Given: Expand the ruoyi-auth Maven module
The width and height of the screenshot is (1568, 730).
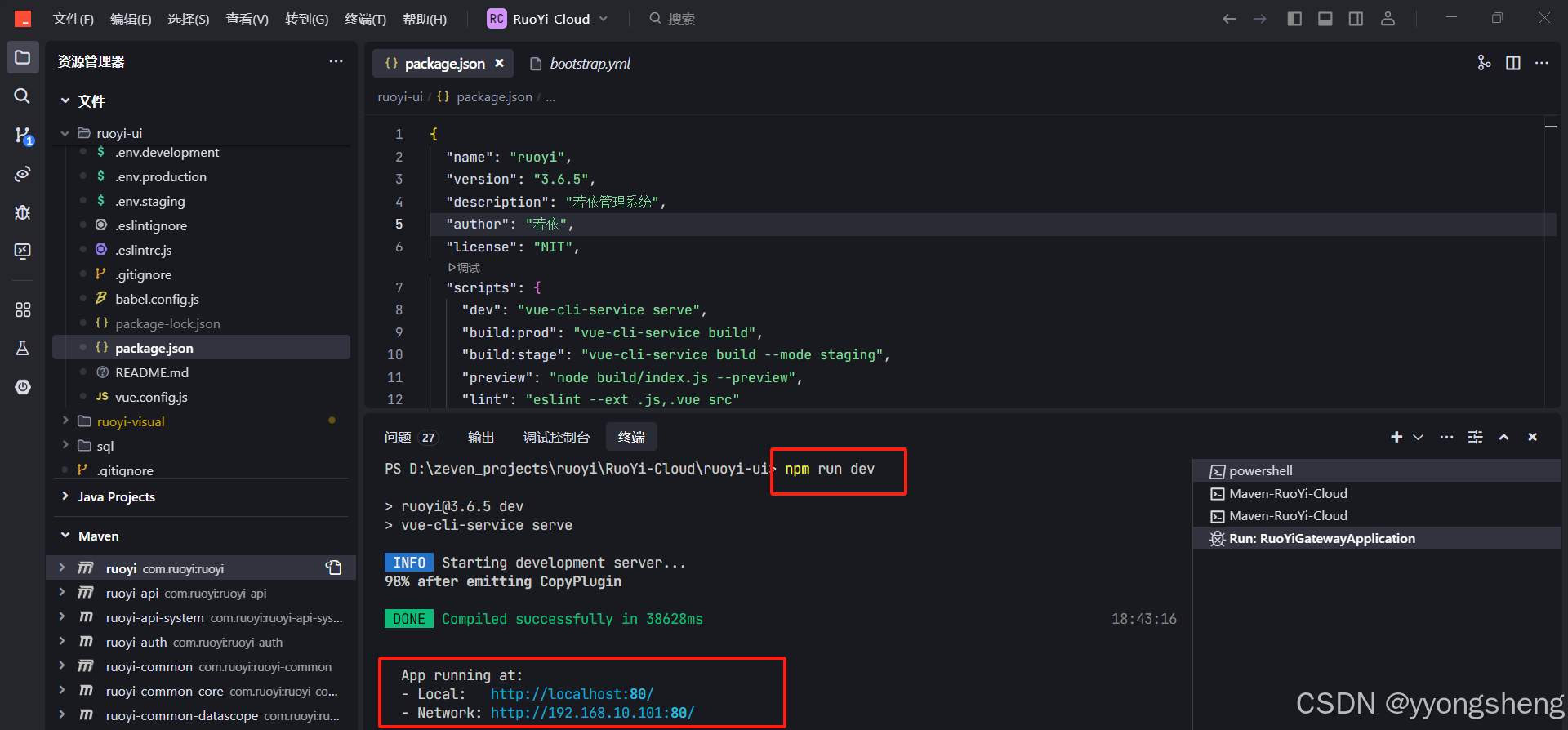Looking at the screenshot, I should click(x=62, y=642).
